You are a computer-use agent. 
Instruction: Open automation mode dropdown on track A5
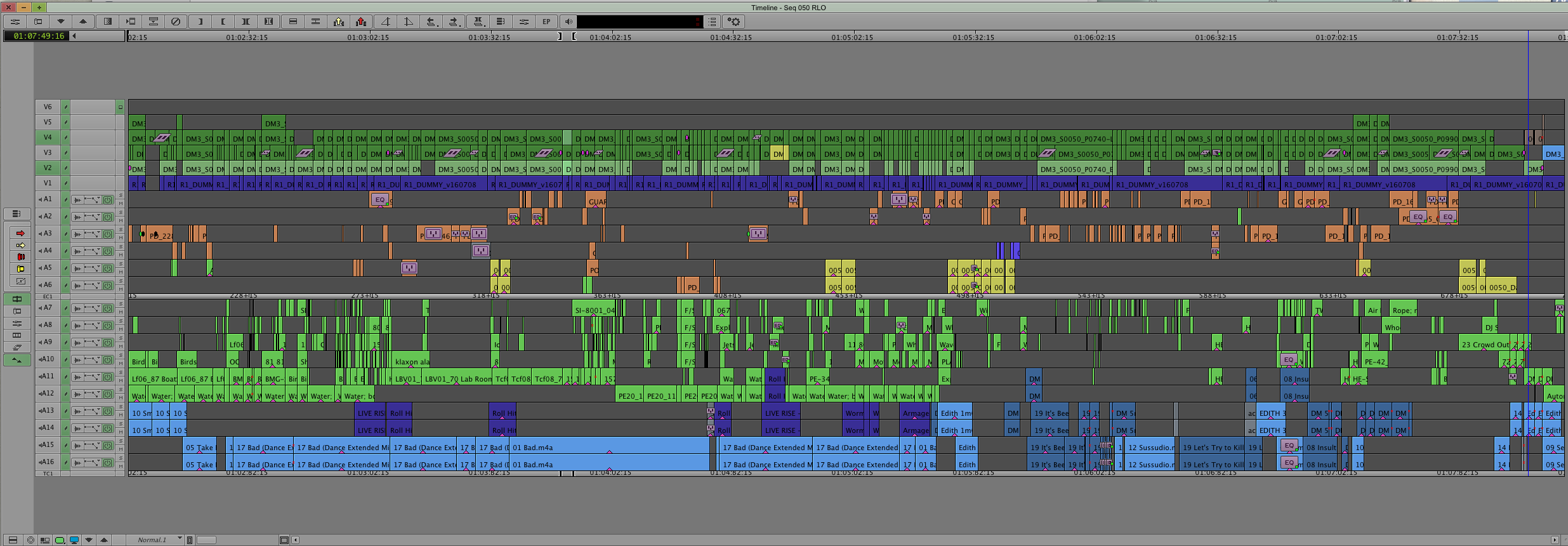(93, 269)
